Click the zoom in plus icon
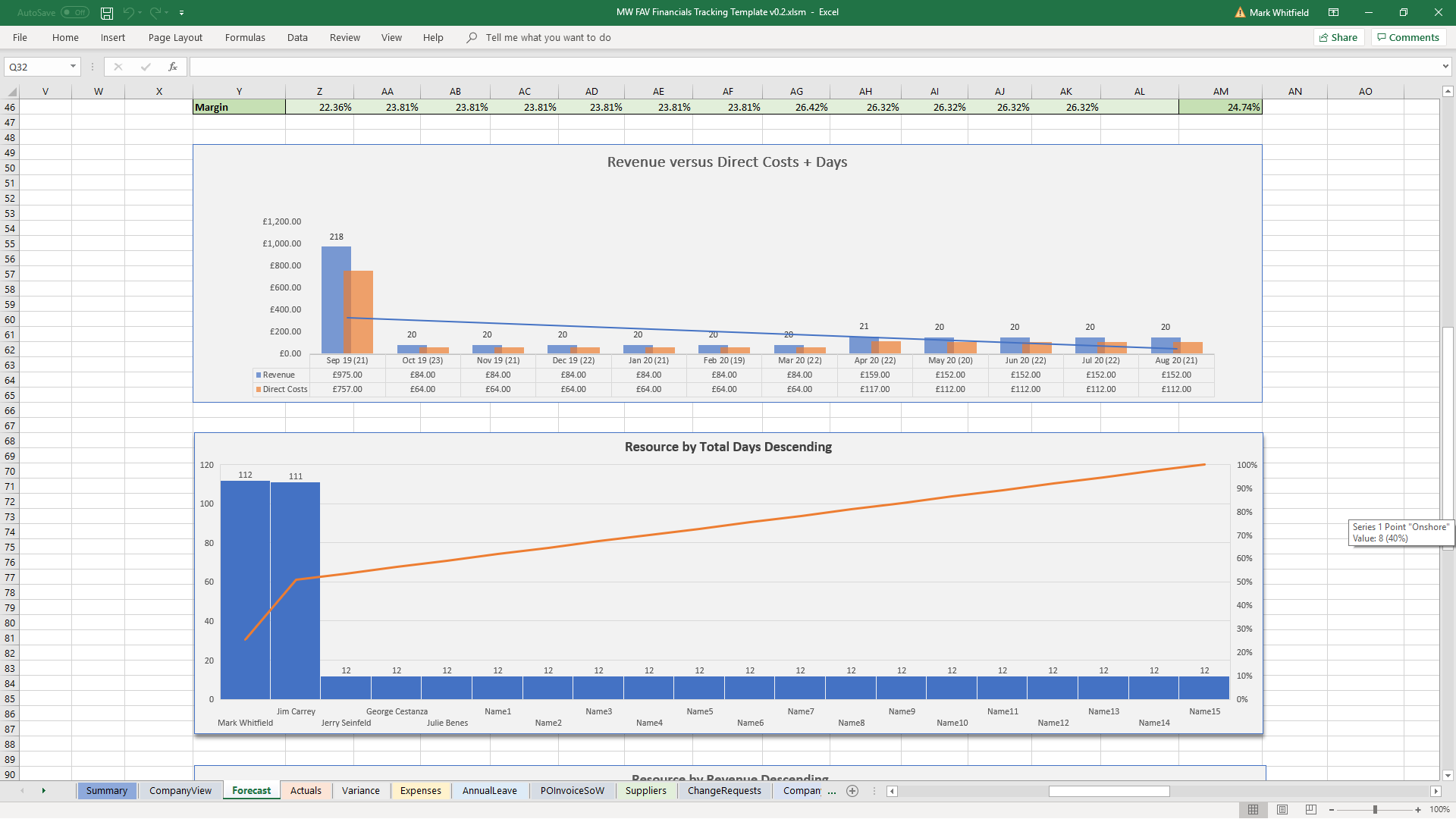Image resolution: width=1456 pixels, height=819 pixels. [x=1418, y=810]
